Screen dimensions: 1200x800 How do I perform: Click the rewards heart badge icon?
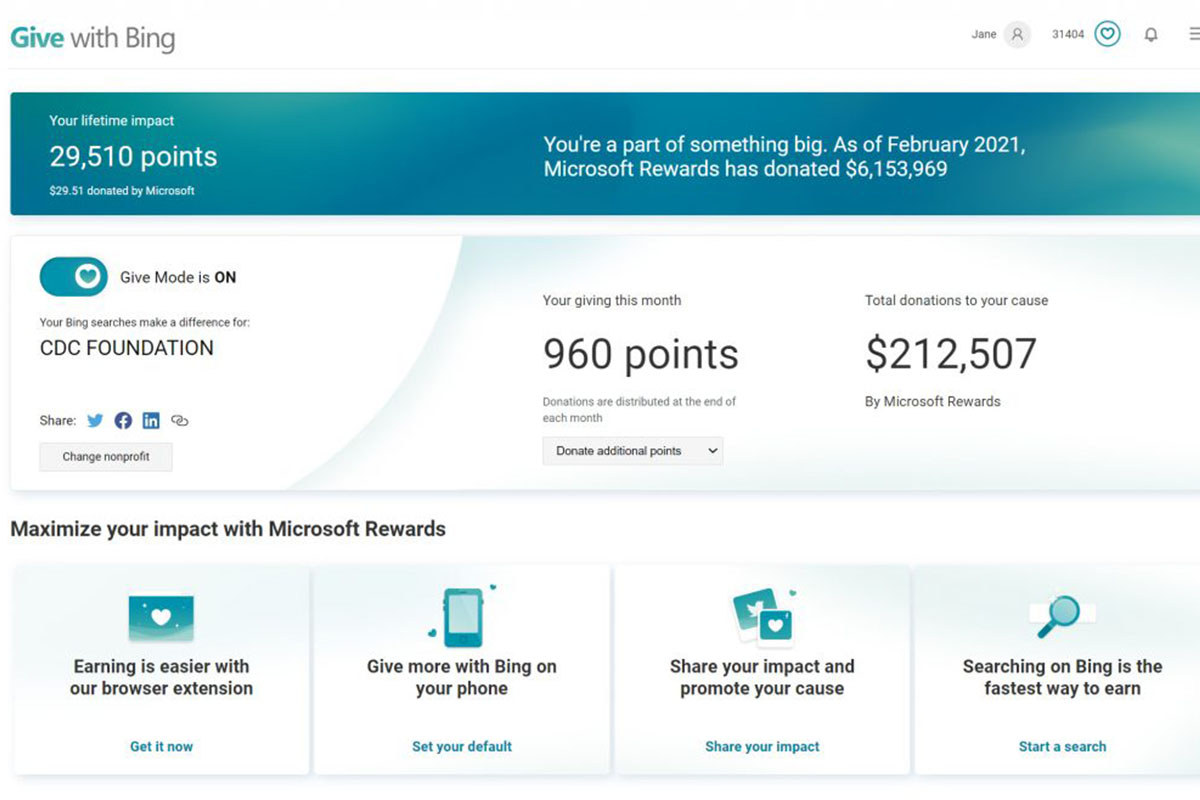pyautogui.click(x=1107, y=35)
